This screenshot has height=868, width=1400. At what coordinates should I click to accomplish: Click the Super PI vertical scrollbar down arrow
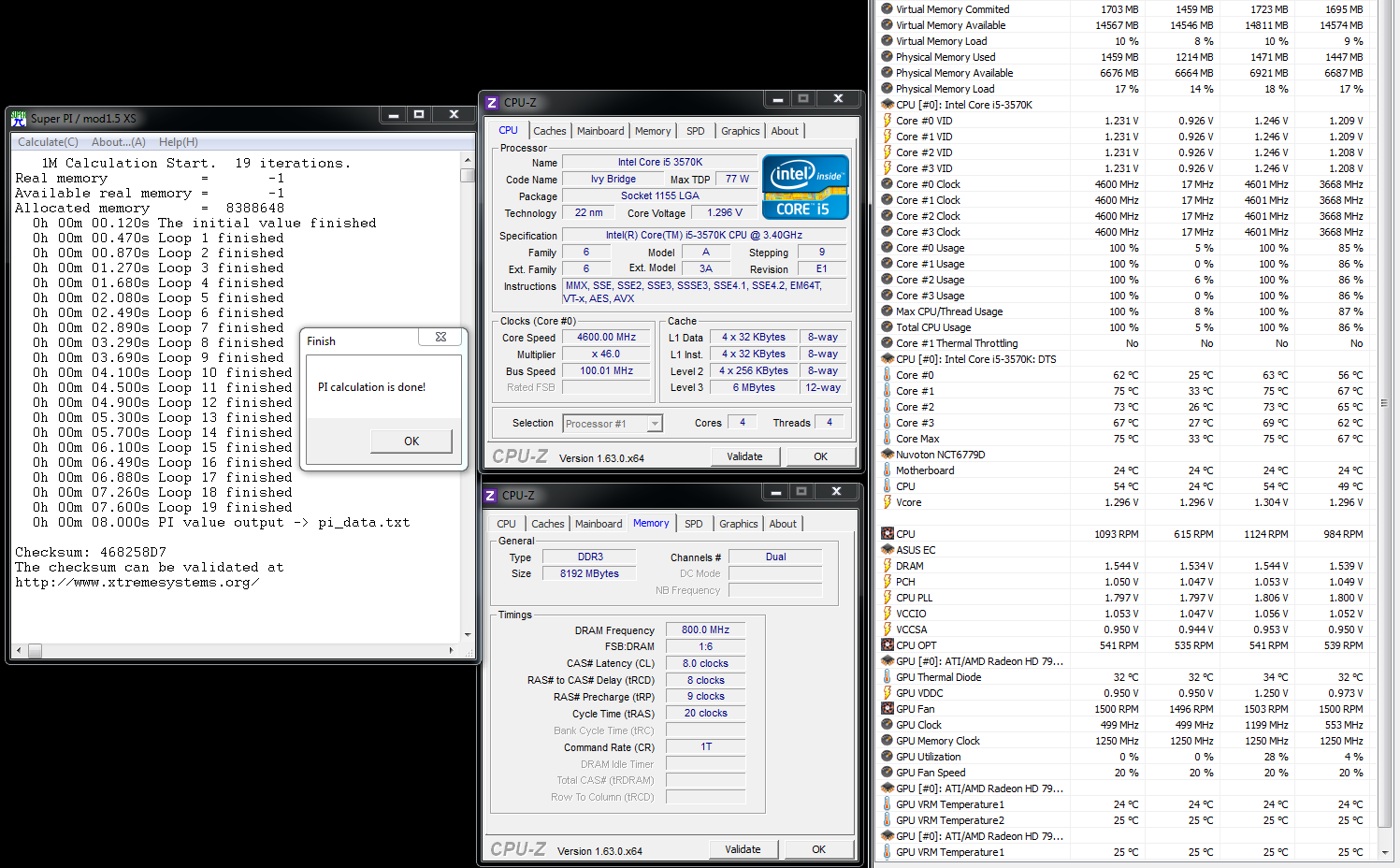pos(468,634)
